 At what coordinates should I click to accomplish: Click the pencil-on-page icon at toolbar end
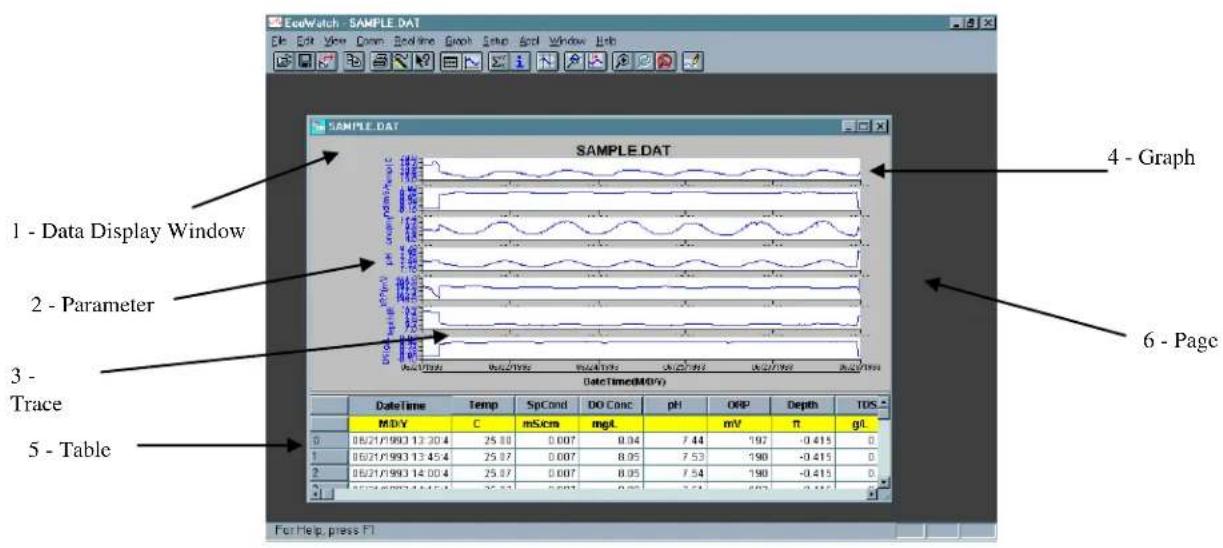(693, 61)
